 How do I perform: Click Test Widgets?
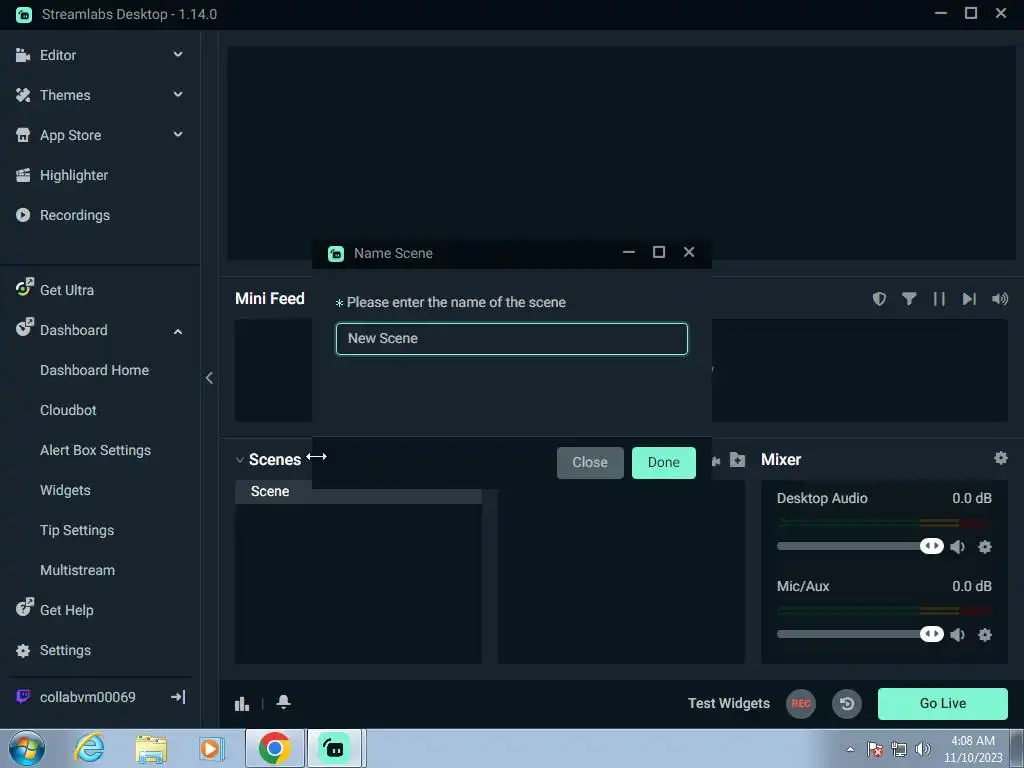click(729, 703)
